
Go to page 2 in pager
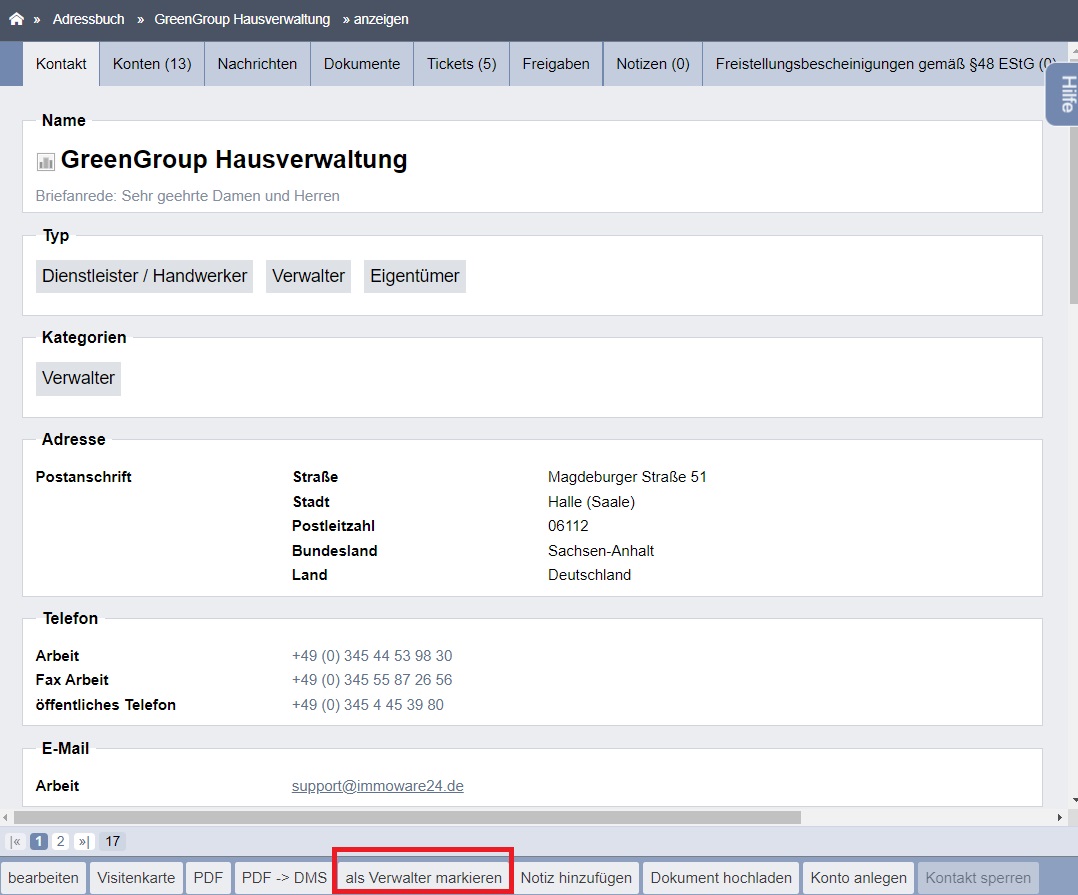click(x=60, y=841)
